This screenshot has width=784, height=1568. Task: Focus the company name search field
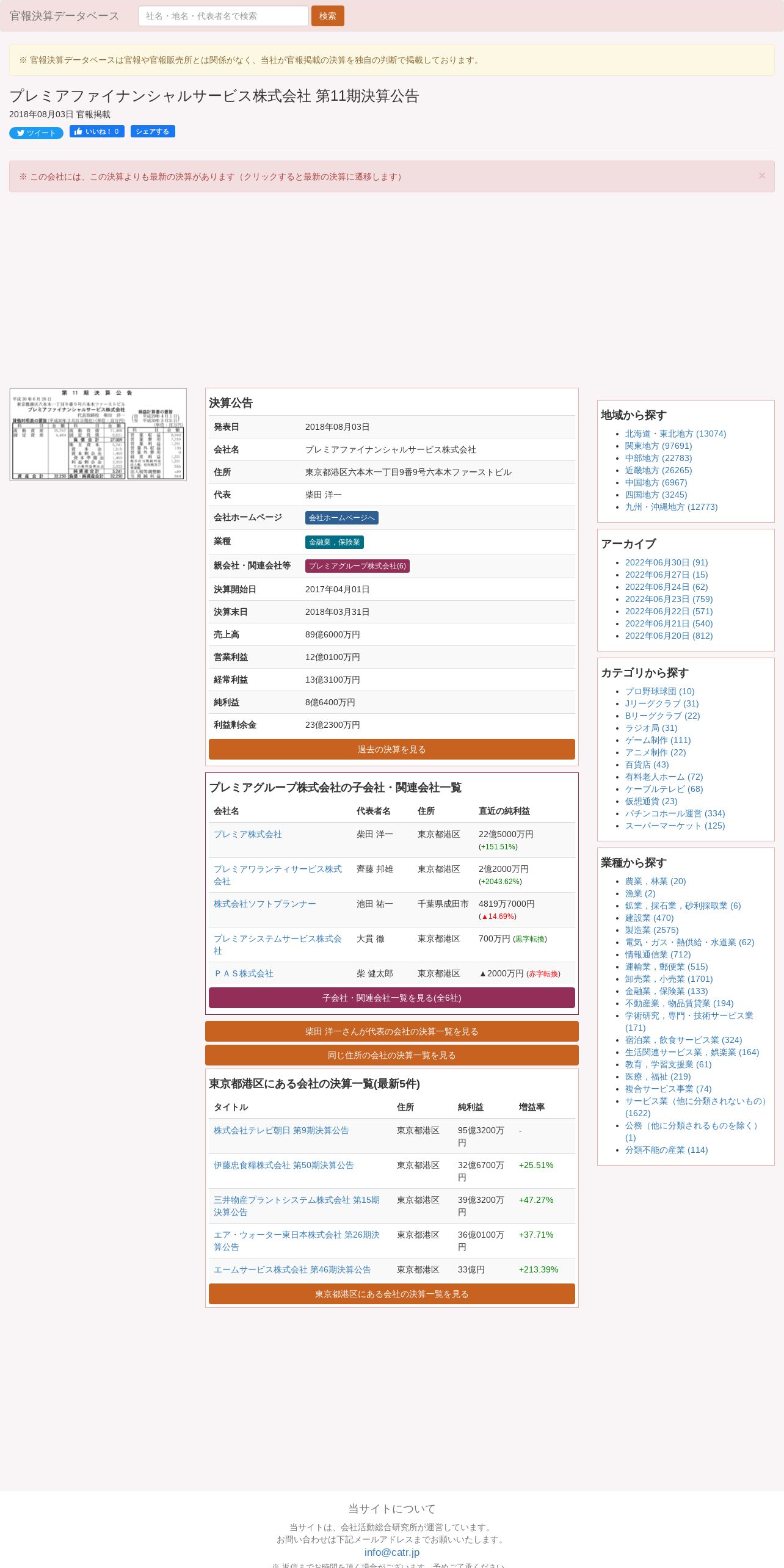[223, 16]
